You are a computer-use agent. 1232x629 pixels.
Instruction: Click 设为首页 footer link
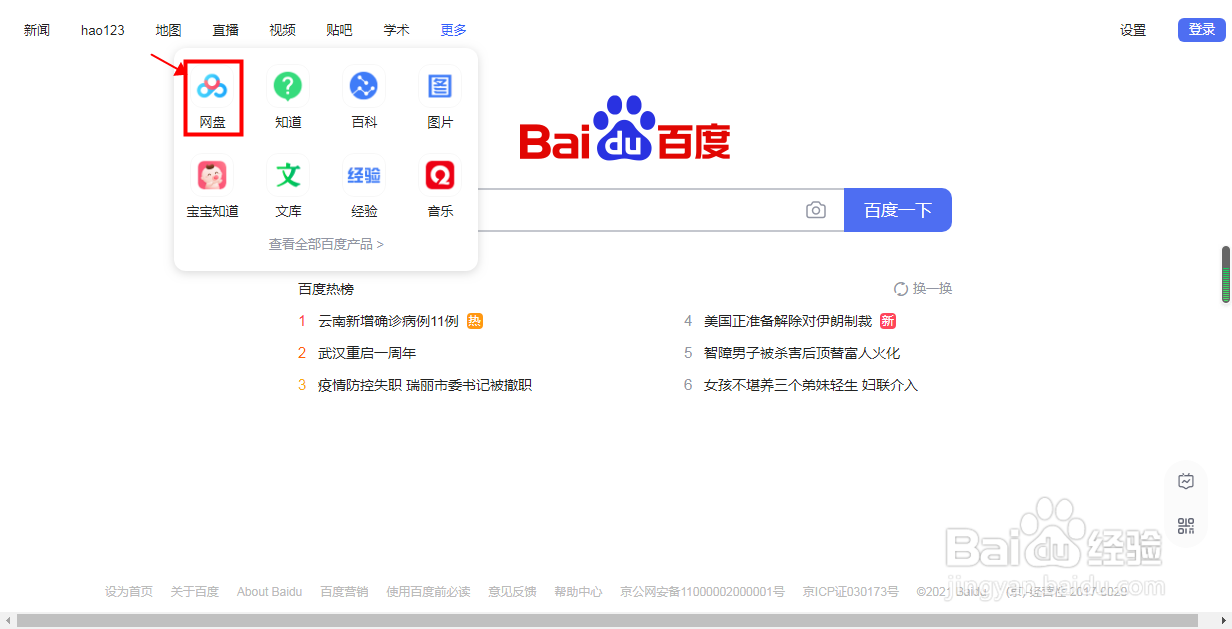click(x=129, y=592)
